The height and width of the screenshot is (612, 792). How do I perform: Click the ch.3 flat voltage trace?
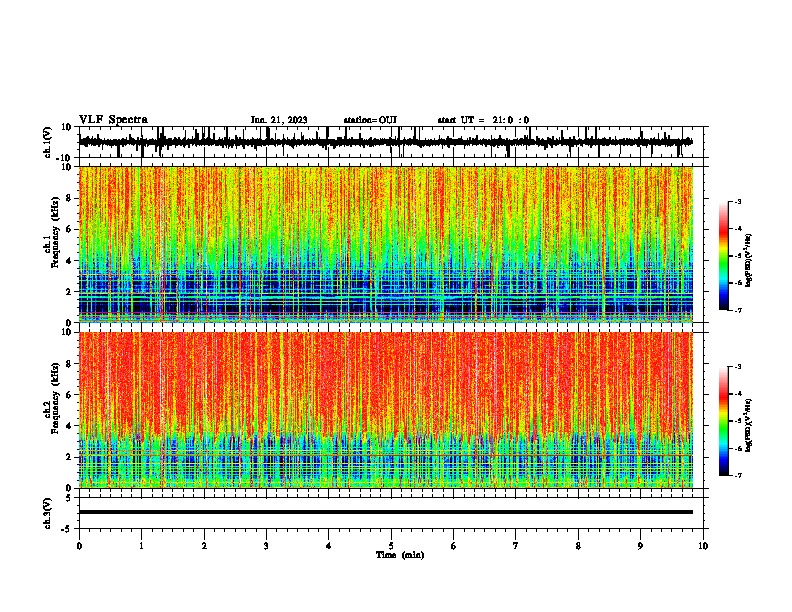coord(386,512)
